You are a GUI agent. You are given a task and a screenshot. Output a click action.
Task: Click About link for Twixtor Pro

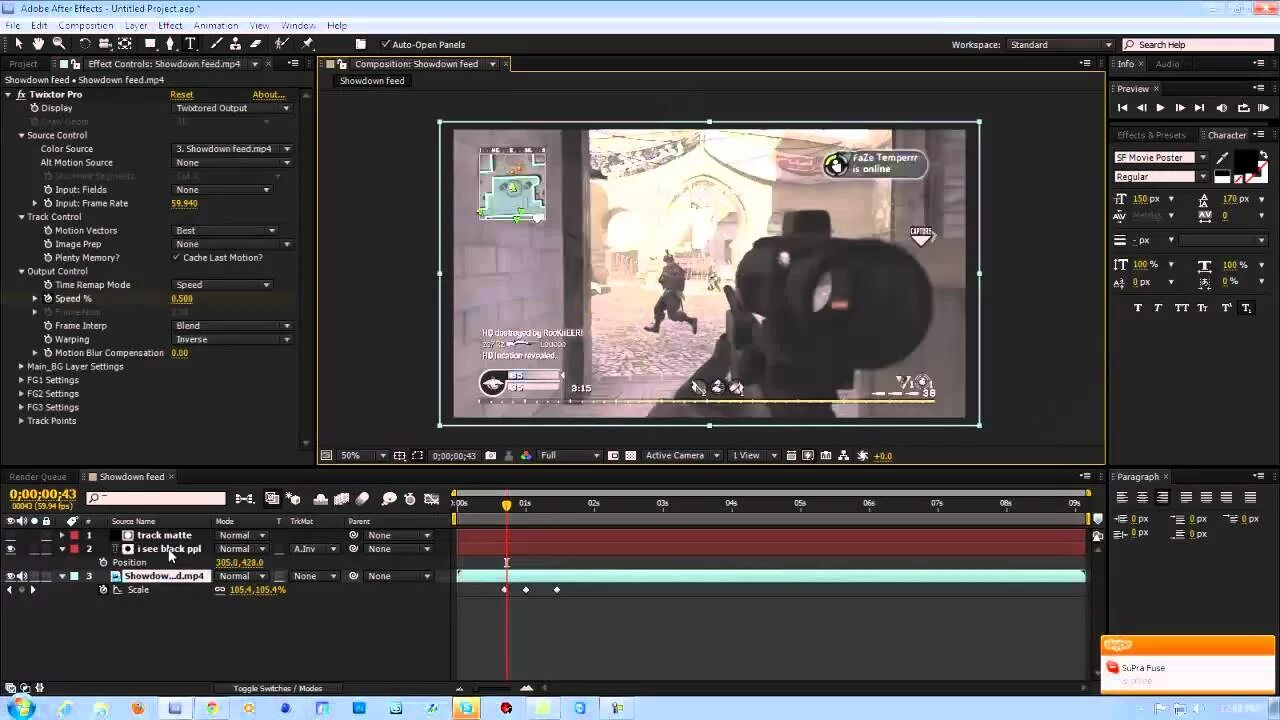coord(268,95)
